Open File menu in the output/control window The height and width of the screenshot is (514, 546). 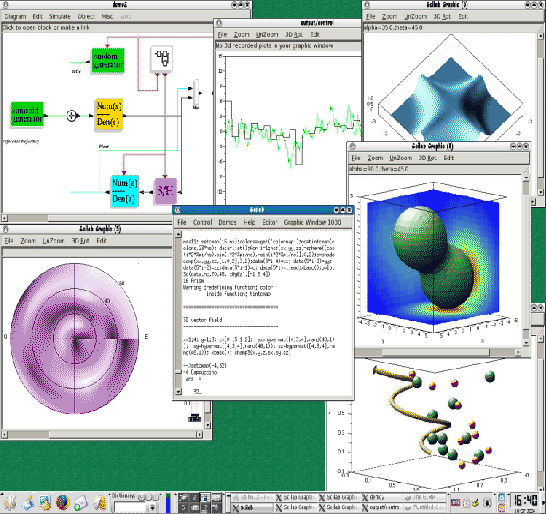tap(222, 34)
